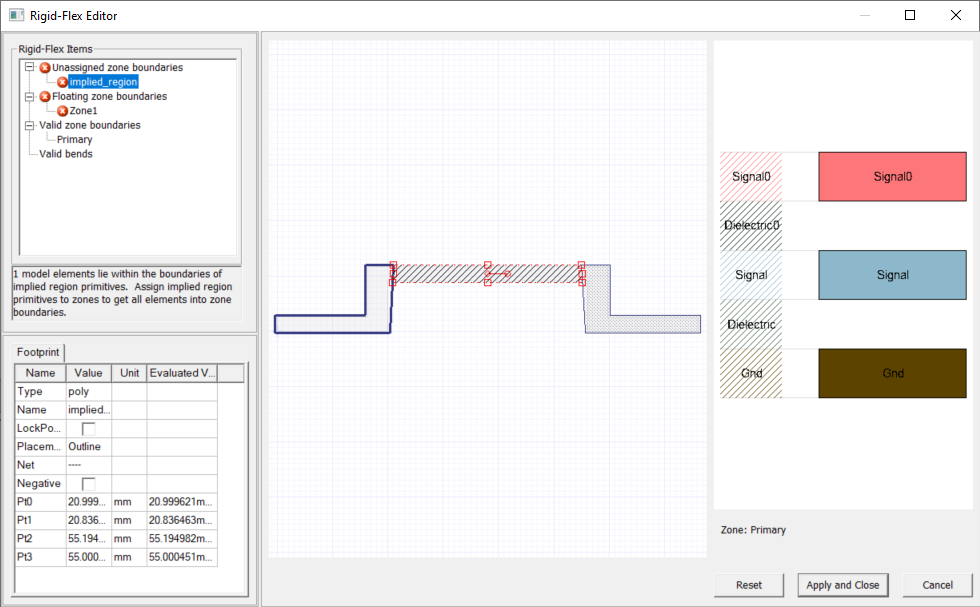Click the Signal layer preview icon
This screenshot has height=607, width=980.
[750, 274]
